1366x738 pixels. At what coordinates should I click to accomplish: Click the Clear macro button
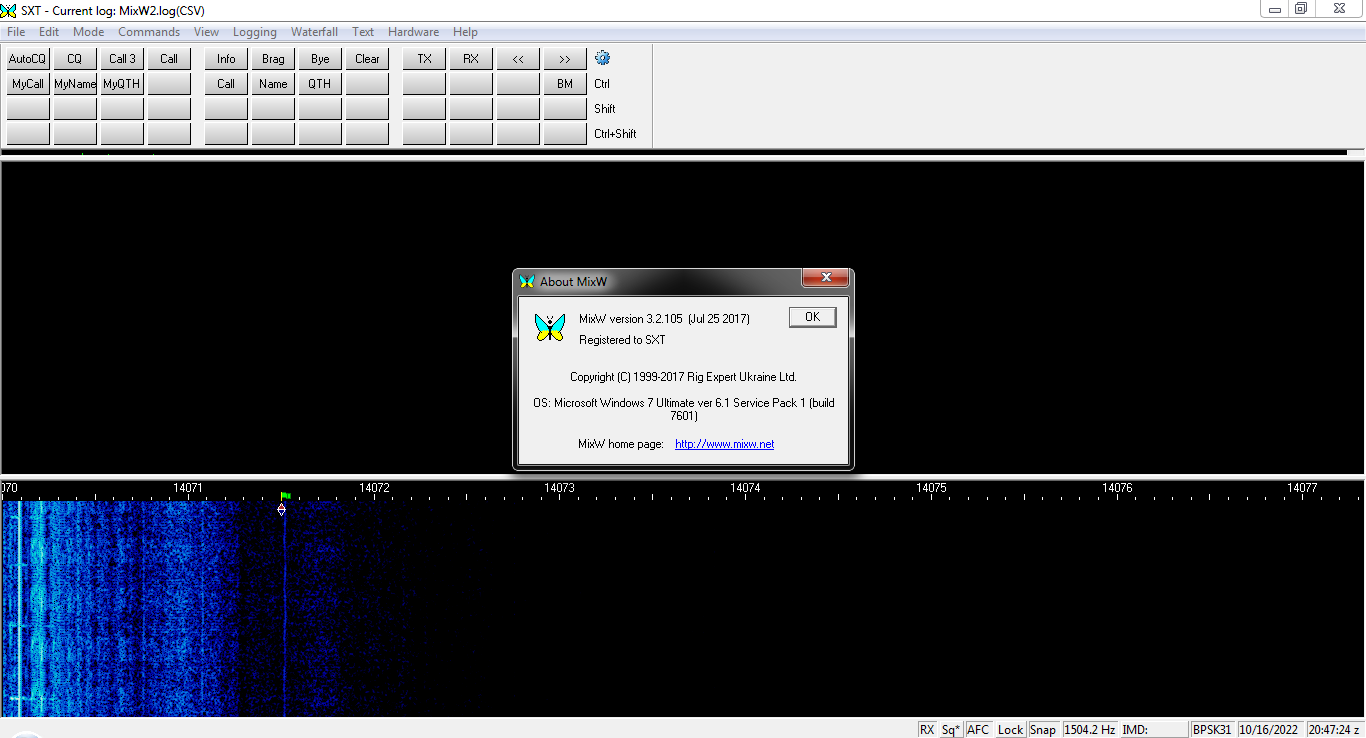coord(367,59)
